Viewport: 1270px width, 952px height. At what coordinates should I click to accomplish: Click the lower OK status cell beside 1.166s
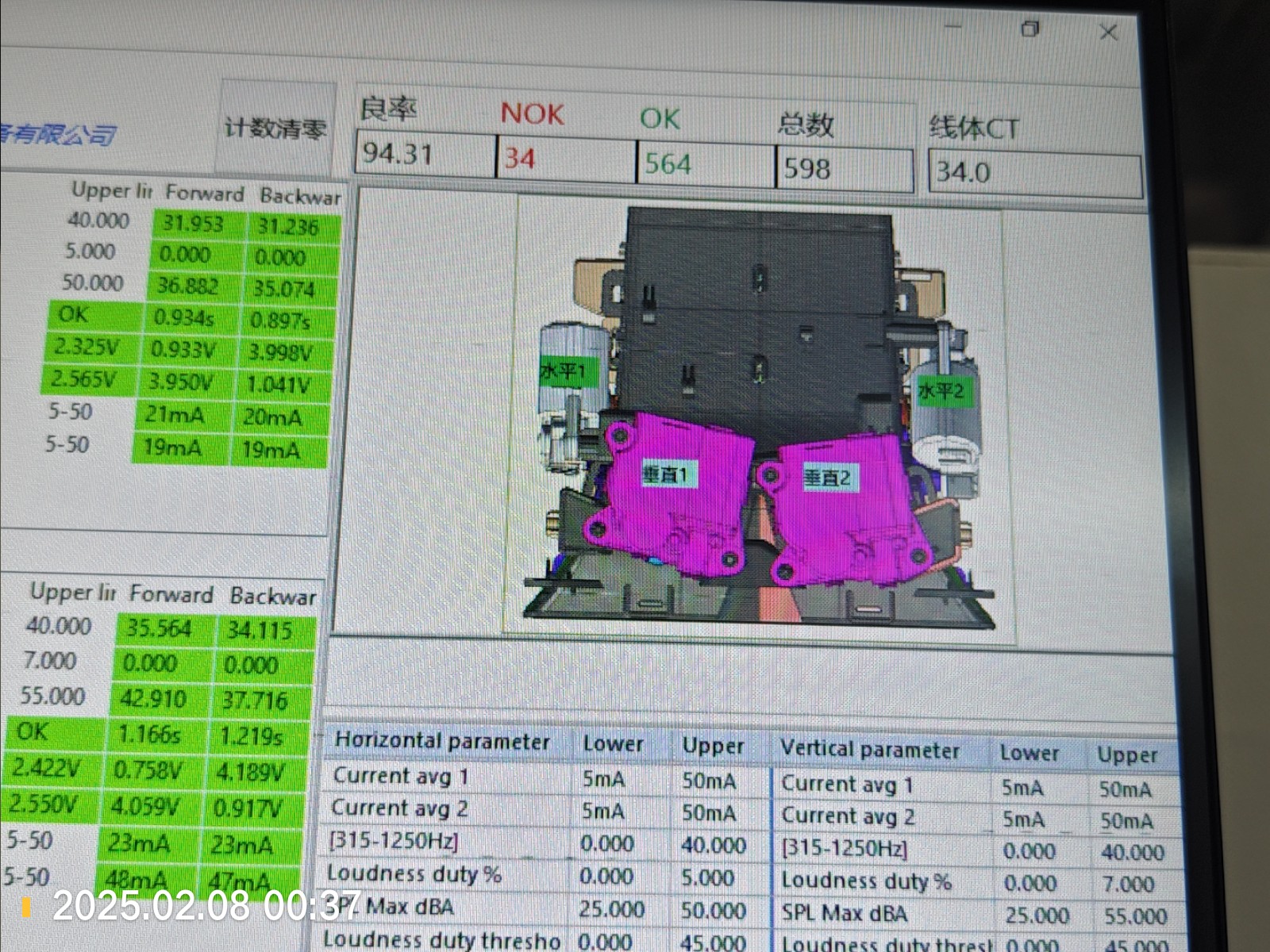click(x=54, y=731)
